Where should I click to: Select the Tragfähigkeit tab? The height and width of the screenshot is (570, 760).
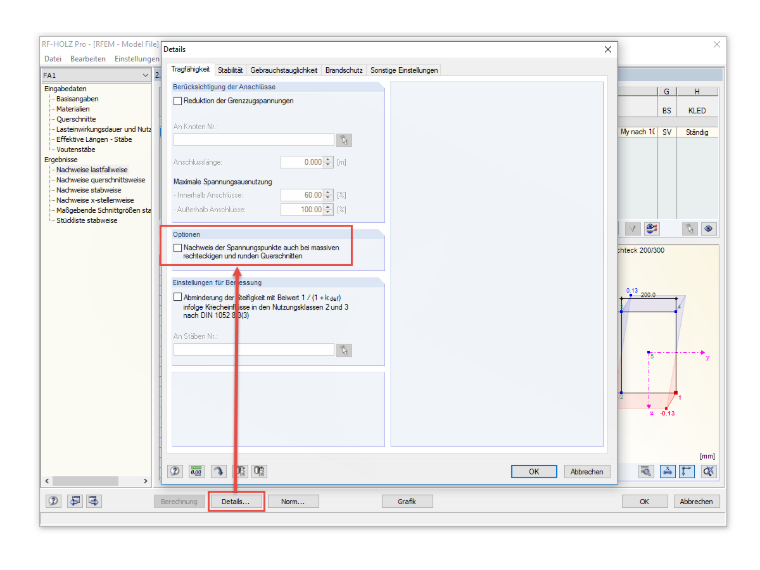point(190,69)
